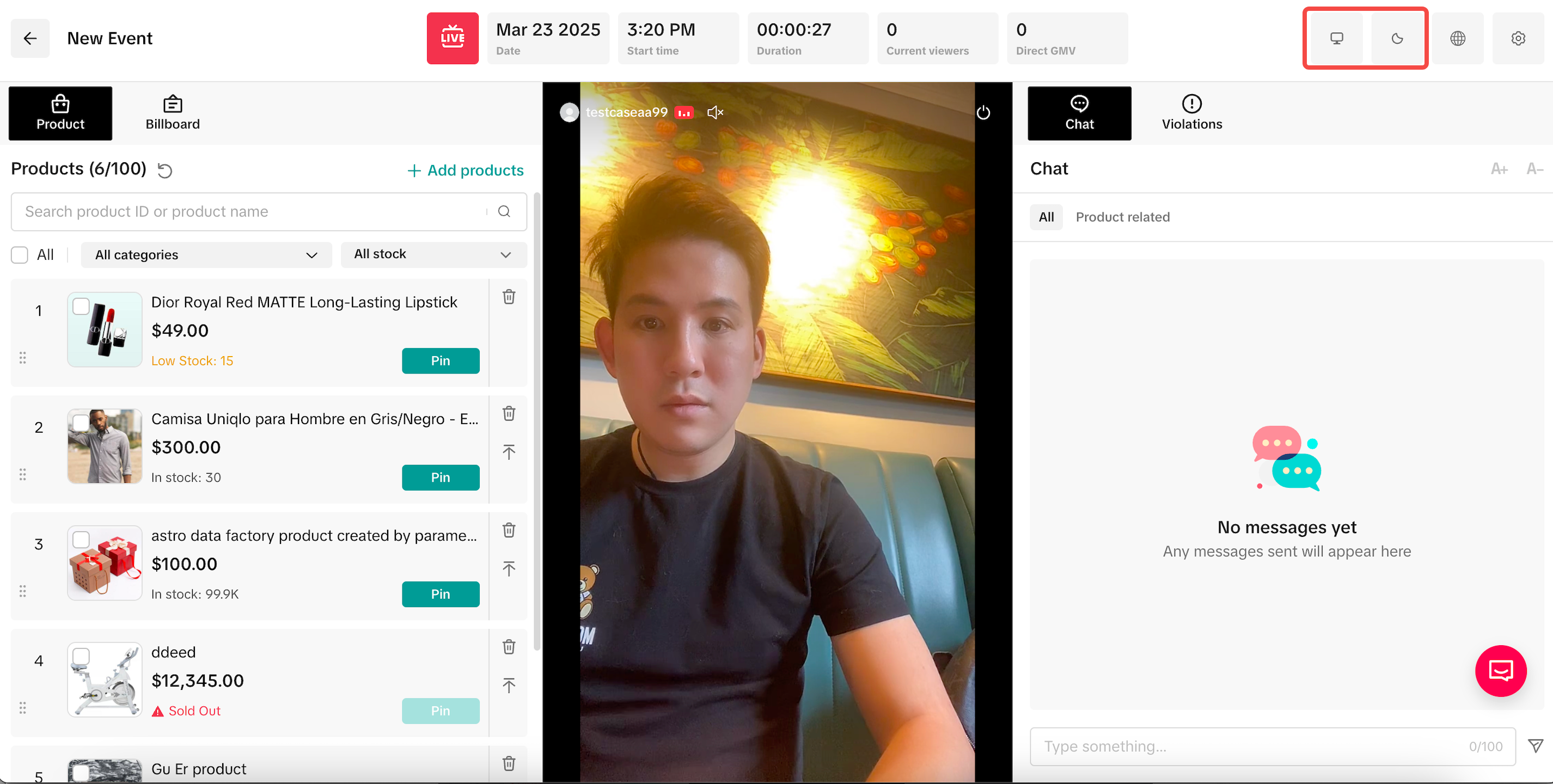Open the Violations tab
This screenshot has height=784, width=1553.
(1191, 113)
